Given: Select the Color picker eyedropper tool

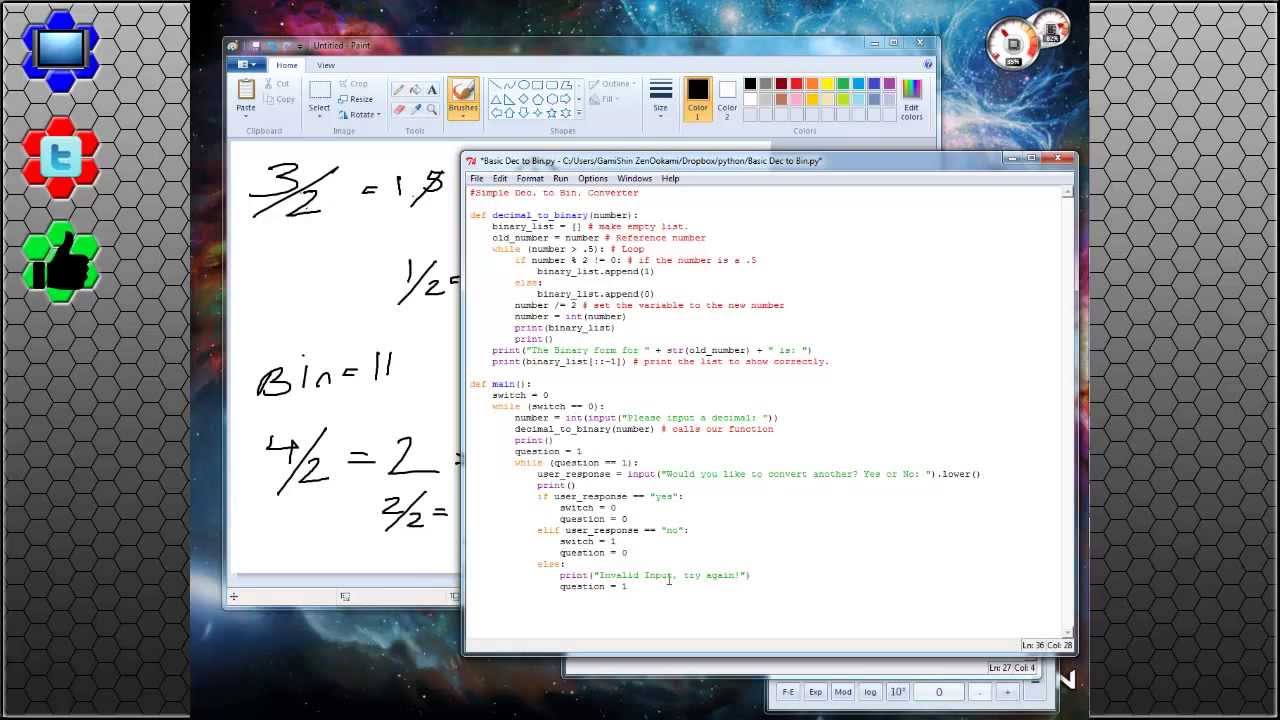Looking at the screenshot, I should 416,109.
